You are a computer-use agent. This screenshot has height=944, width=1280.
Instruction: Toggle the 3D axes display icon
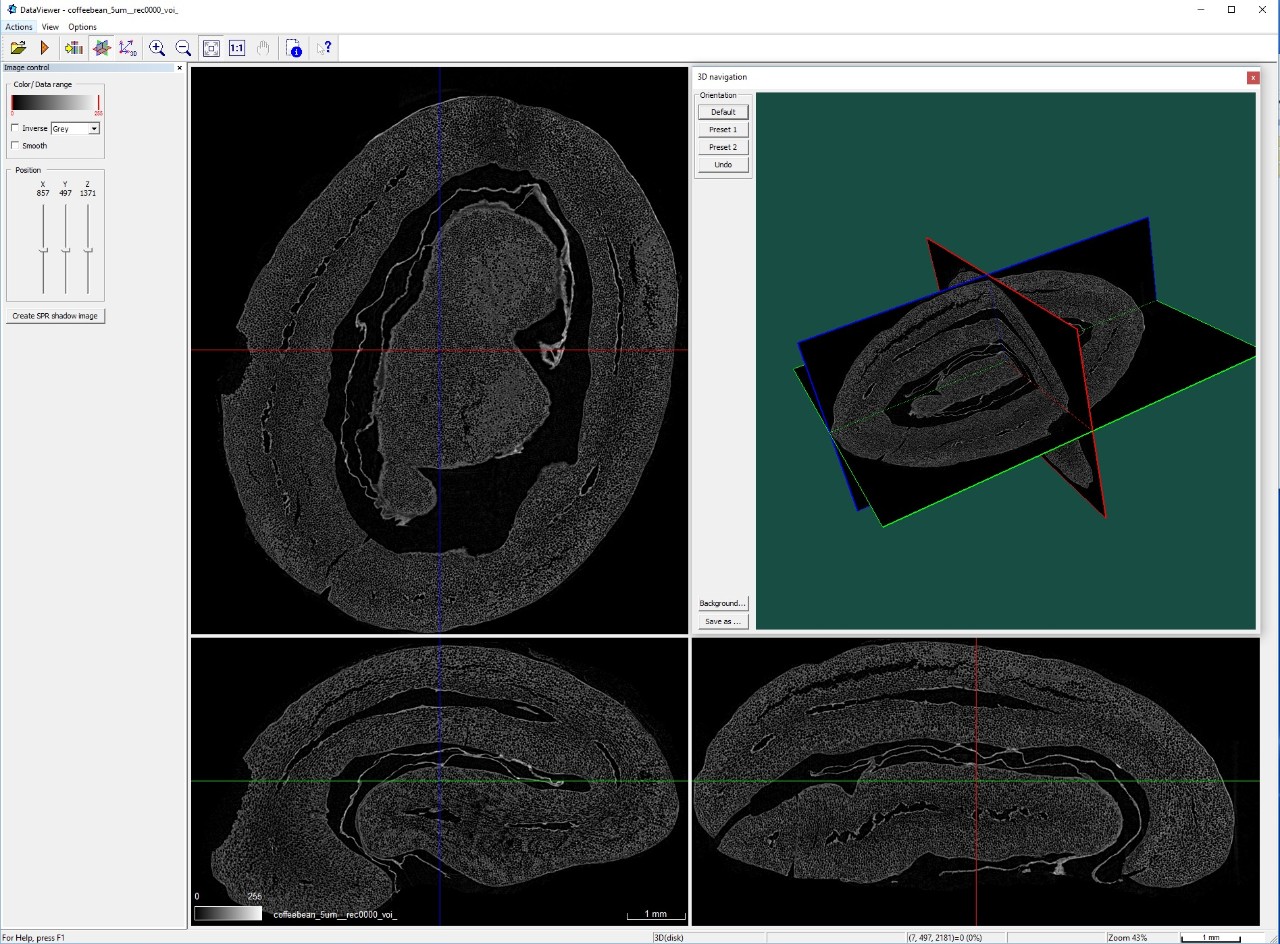click(x=127, y=47)
